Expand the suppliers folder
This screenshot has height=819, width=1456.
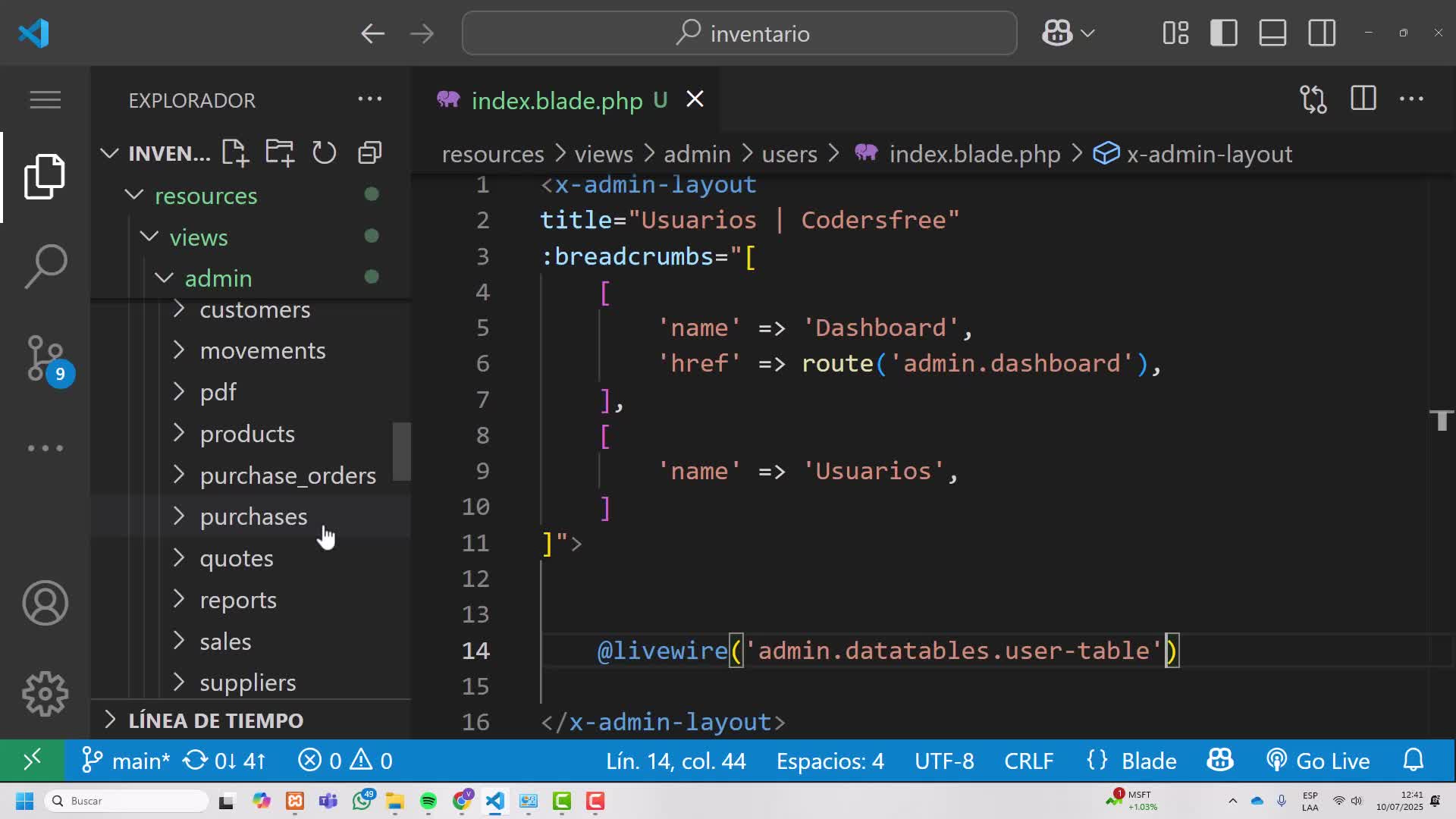[x=179, y=682]
